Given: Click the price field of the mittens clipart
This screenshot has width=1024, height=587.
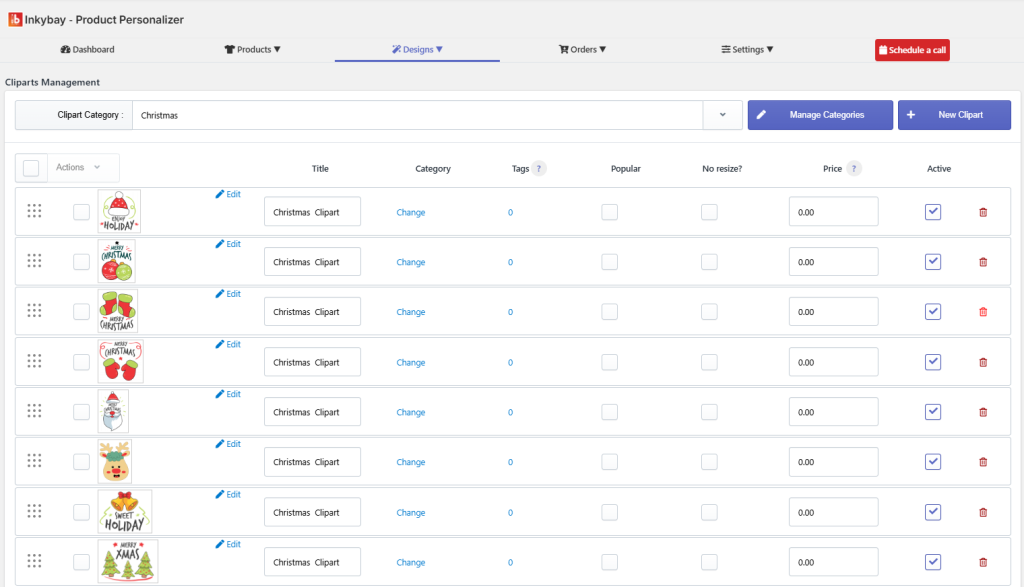Looking at the screenshot, I should click(833, 362).
